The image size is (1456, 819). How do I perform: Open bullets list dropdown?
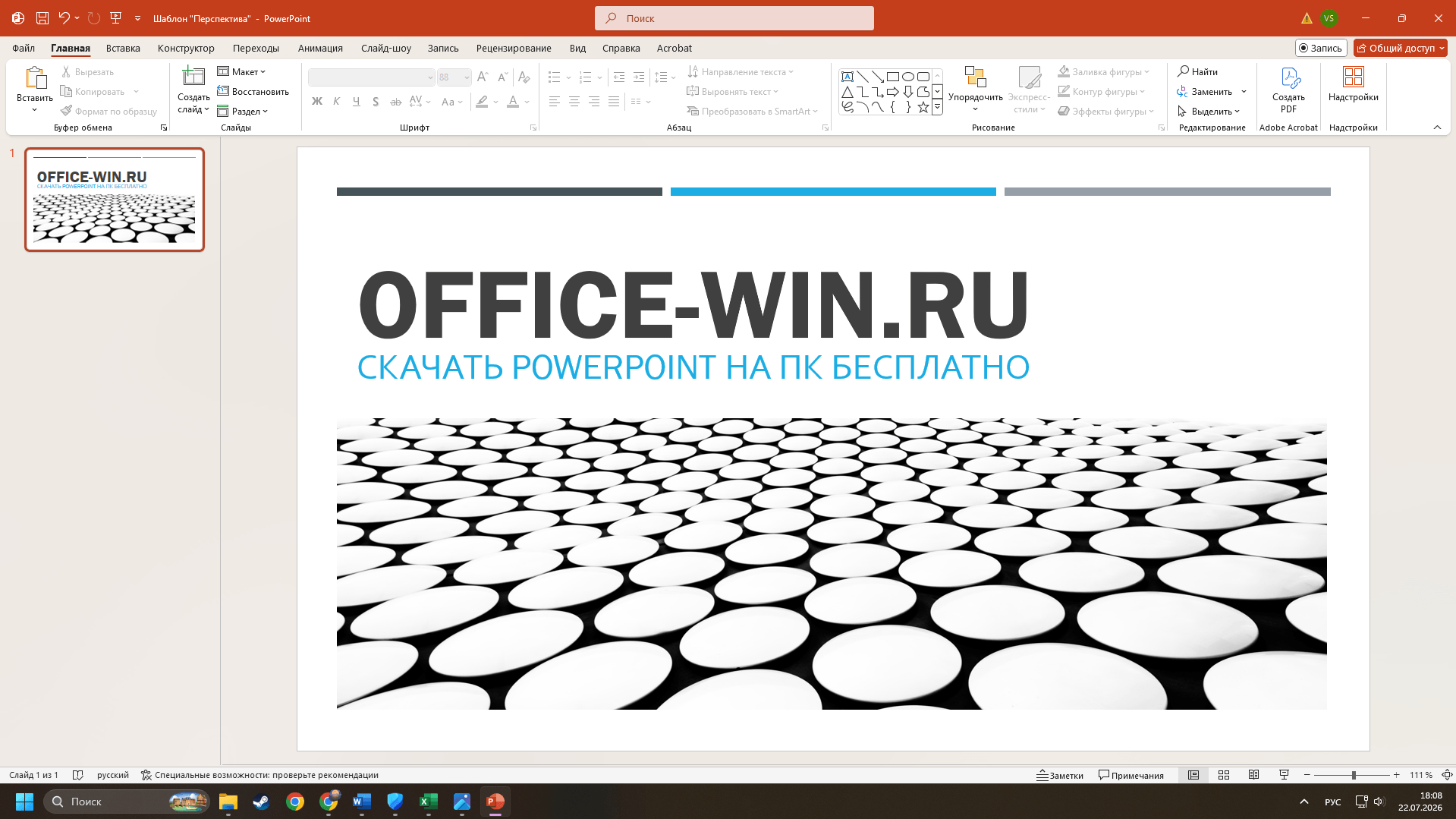568,78
